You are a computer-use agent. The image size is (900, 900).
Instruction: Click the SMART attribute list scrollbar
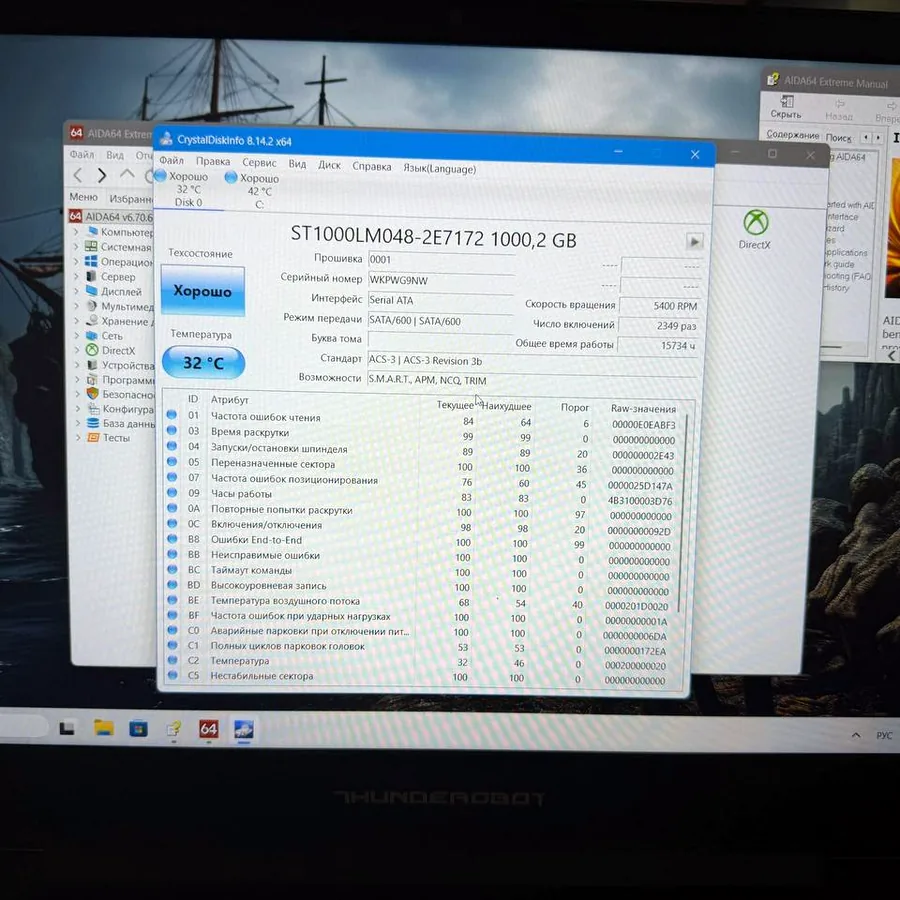[683, 513]
